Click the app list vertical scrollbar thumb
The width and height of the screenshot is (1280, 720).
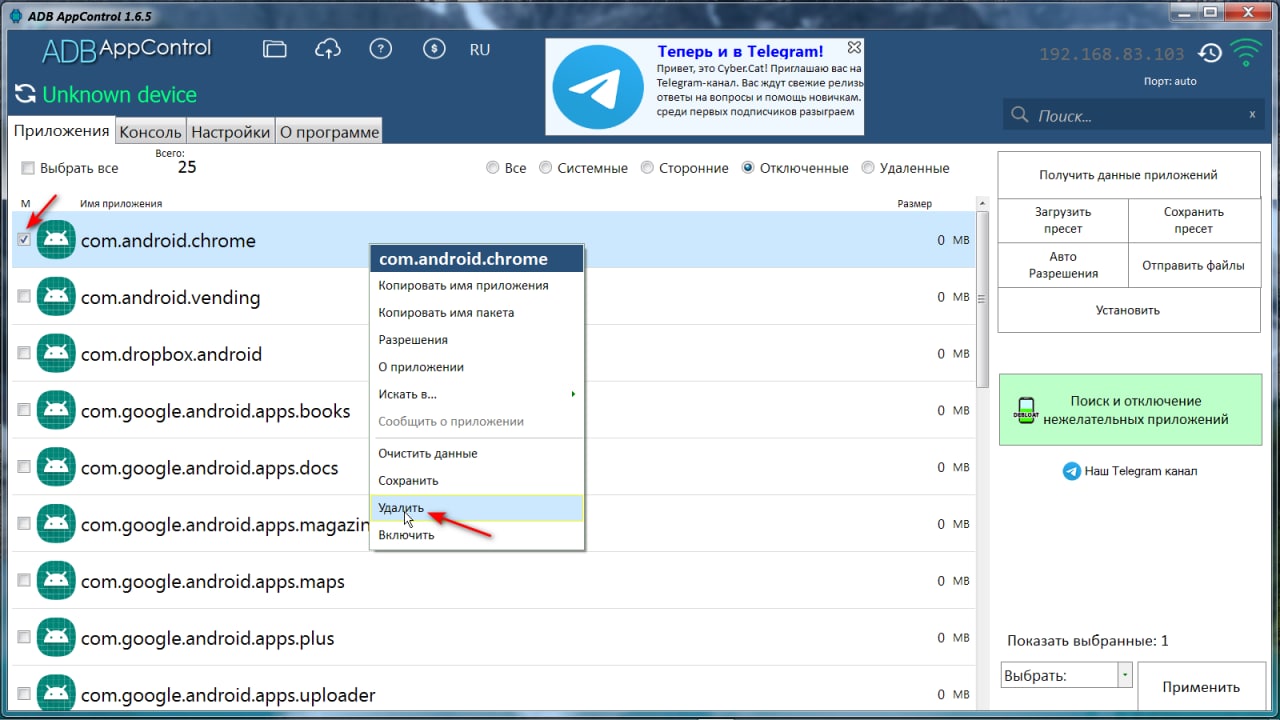point(981,299)
